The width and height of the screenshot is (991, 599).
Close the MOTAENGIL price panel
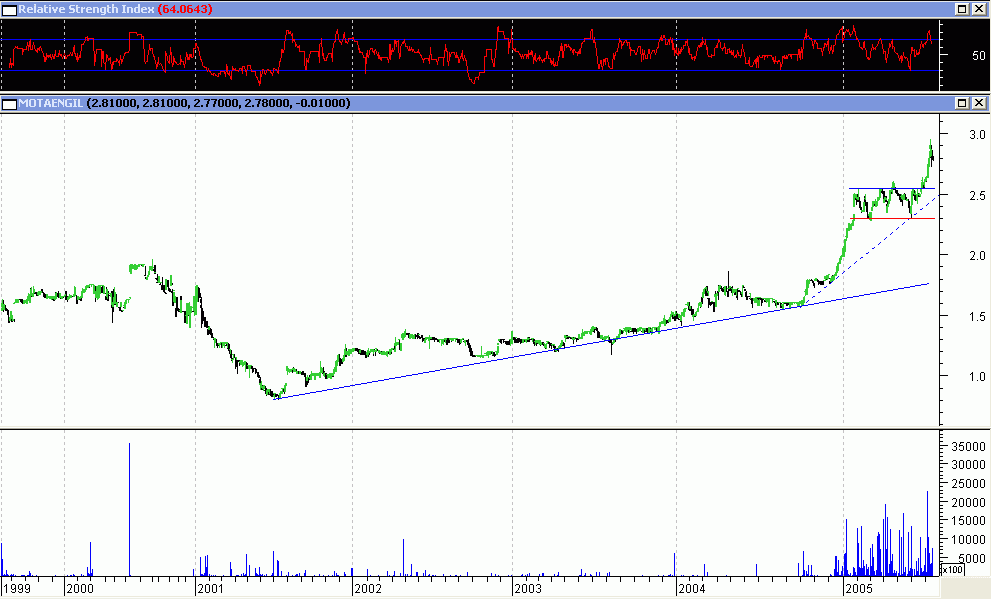coord(978,103)
